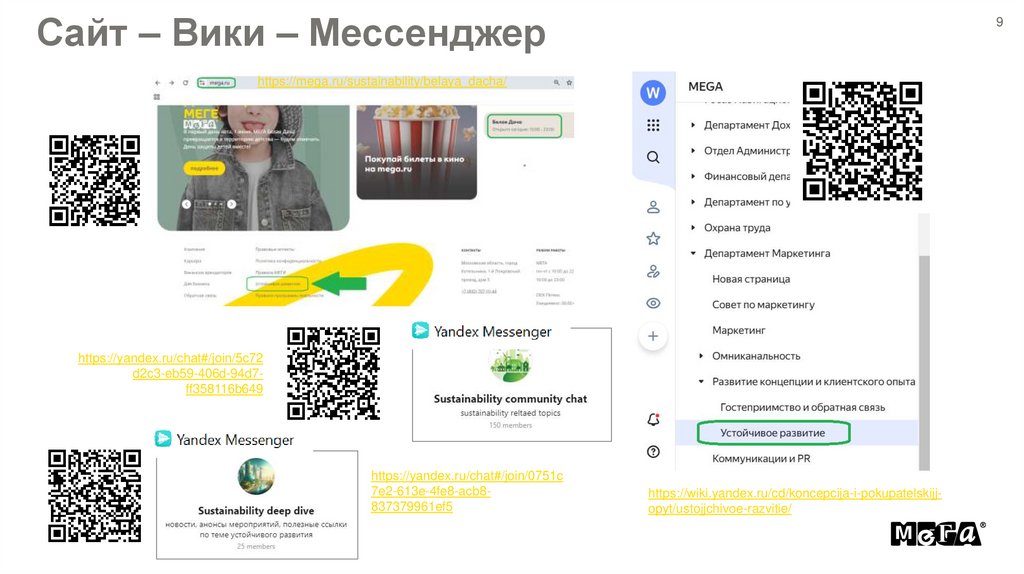Click the round plus create button
The image size is (1024, 574).
[x=653, y=336]
